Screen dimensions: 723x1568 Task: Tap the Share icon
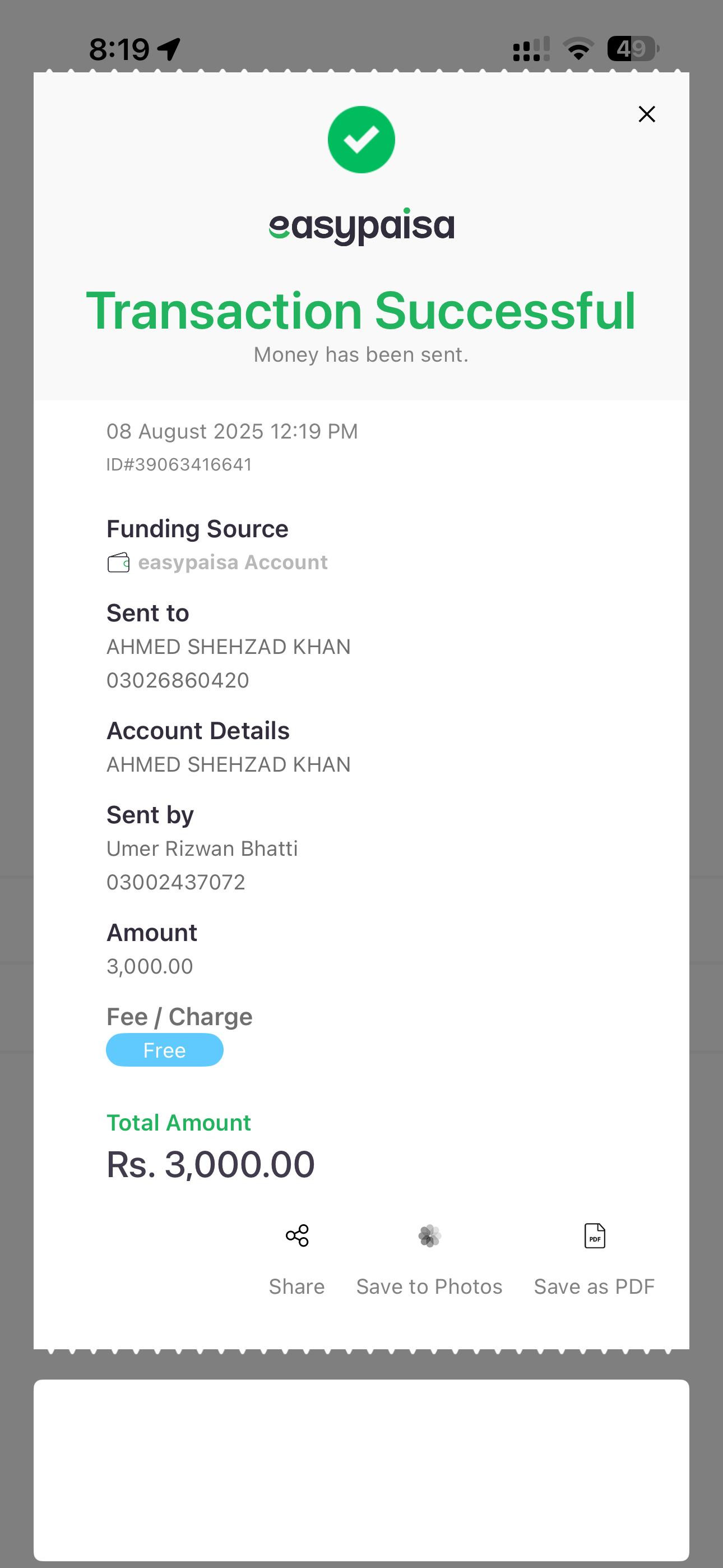[x=297, y=1235]
